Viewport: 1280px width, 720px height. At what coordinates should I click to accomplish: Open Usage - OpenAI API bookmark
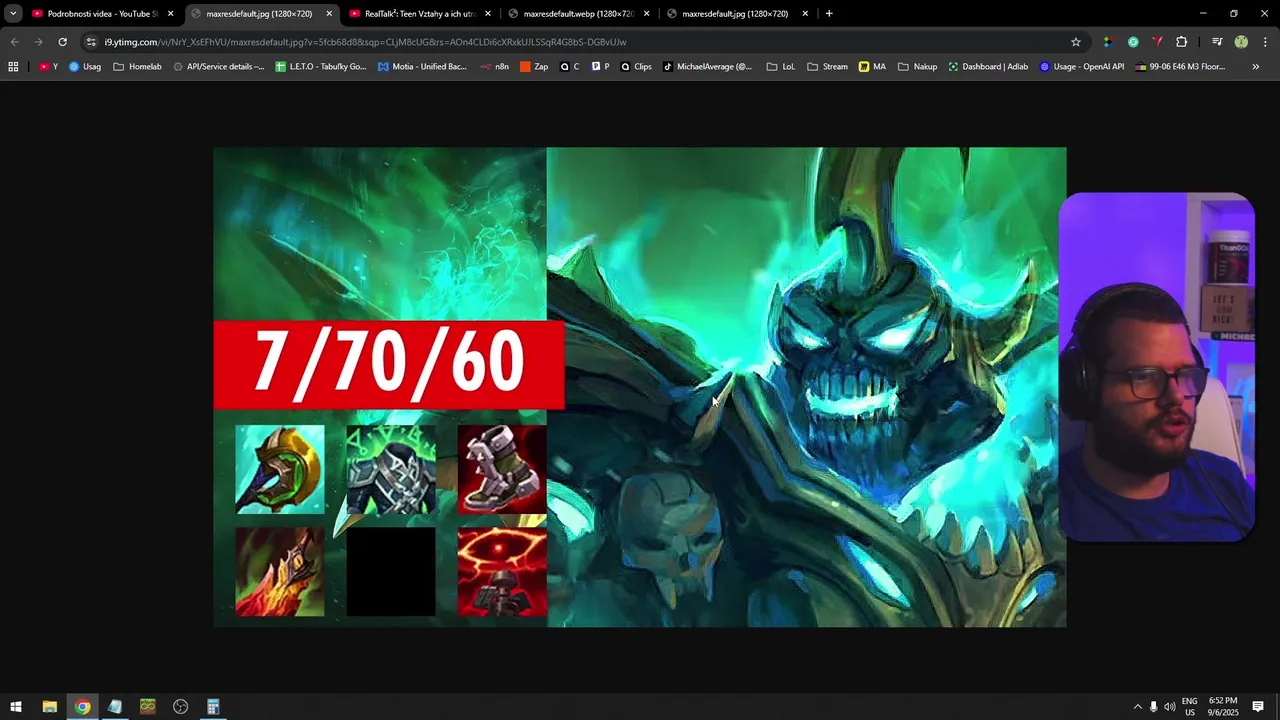point(1082,67)
